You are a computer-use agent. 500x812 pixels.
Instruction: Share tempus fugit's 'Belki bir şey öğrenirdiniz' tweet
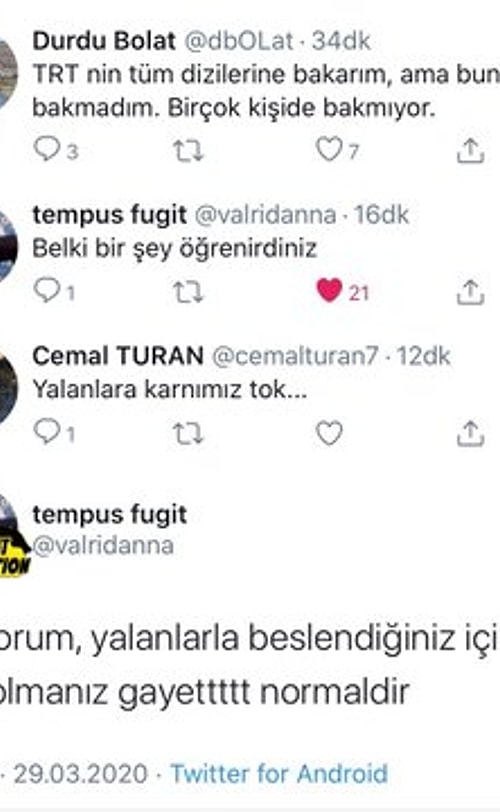(470, 292)
